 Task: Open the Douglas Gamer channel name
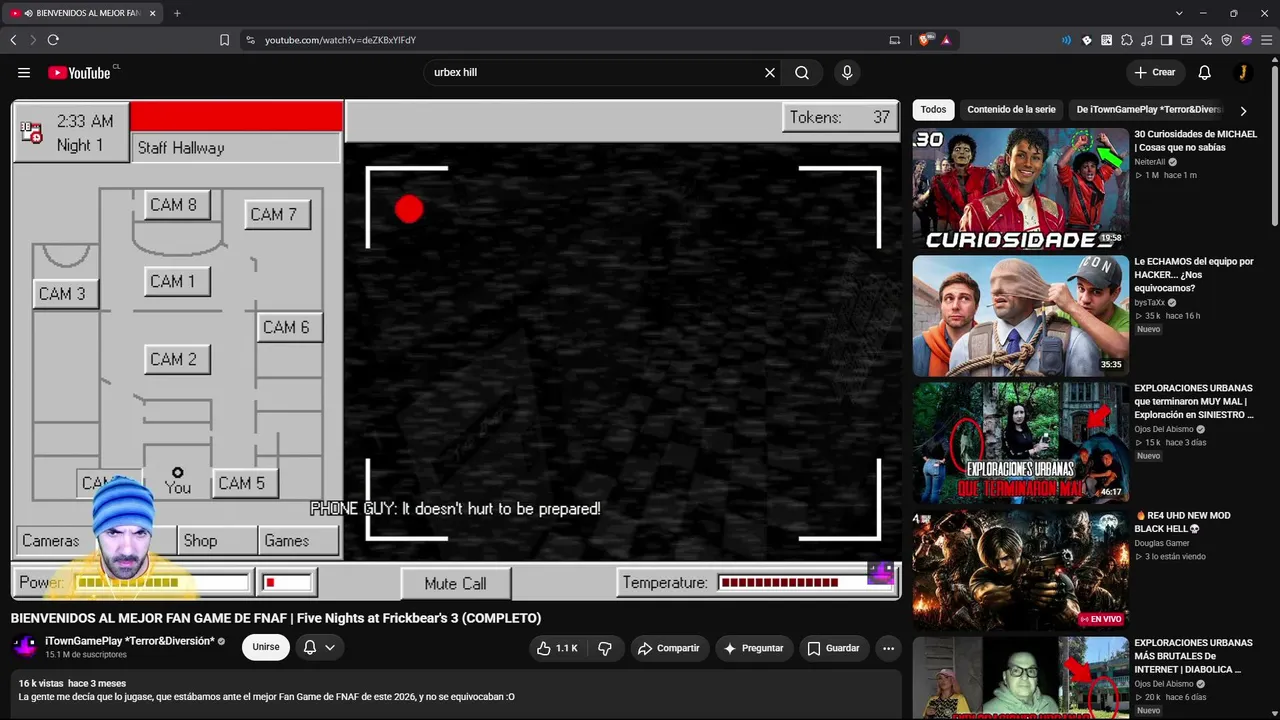coord(1163,543)
